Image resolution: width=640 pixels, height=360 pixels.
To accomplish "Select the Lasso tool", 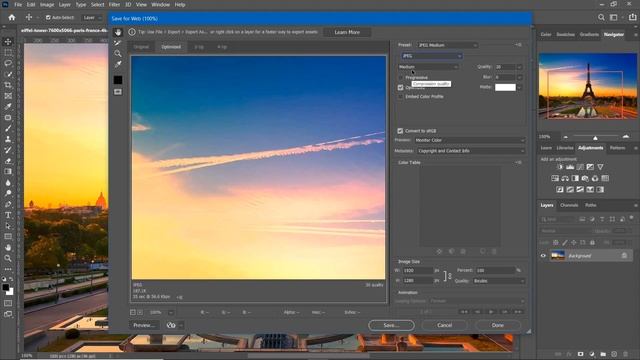I will [8, 63].
